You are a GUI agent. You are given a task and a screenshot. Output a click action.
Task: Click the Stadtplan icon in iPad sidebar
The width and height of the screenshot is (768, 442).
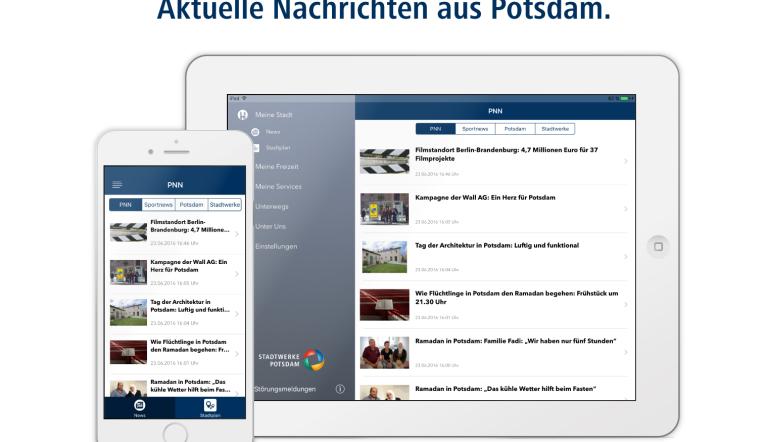coord(256,147)
